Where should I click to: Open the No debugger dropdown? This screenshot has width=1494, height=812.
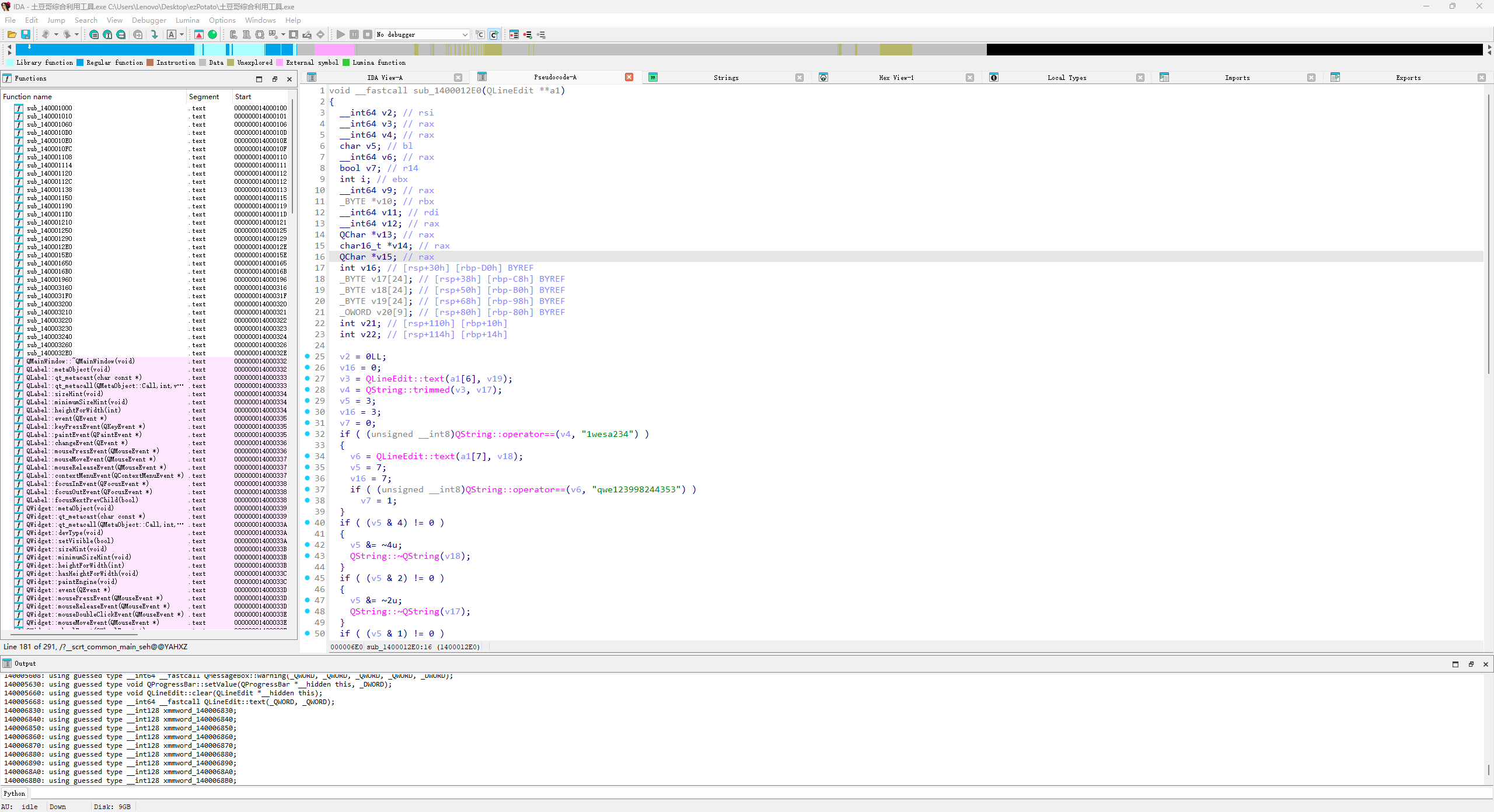tap(465, 34)
